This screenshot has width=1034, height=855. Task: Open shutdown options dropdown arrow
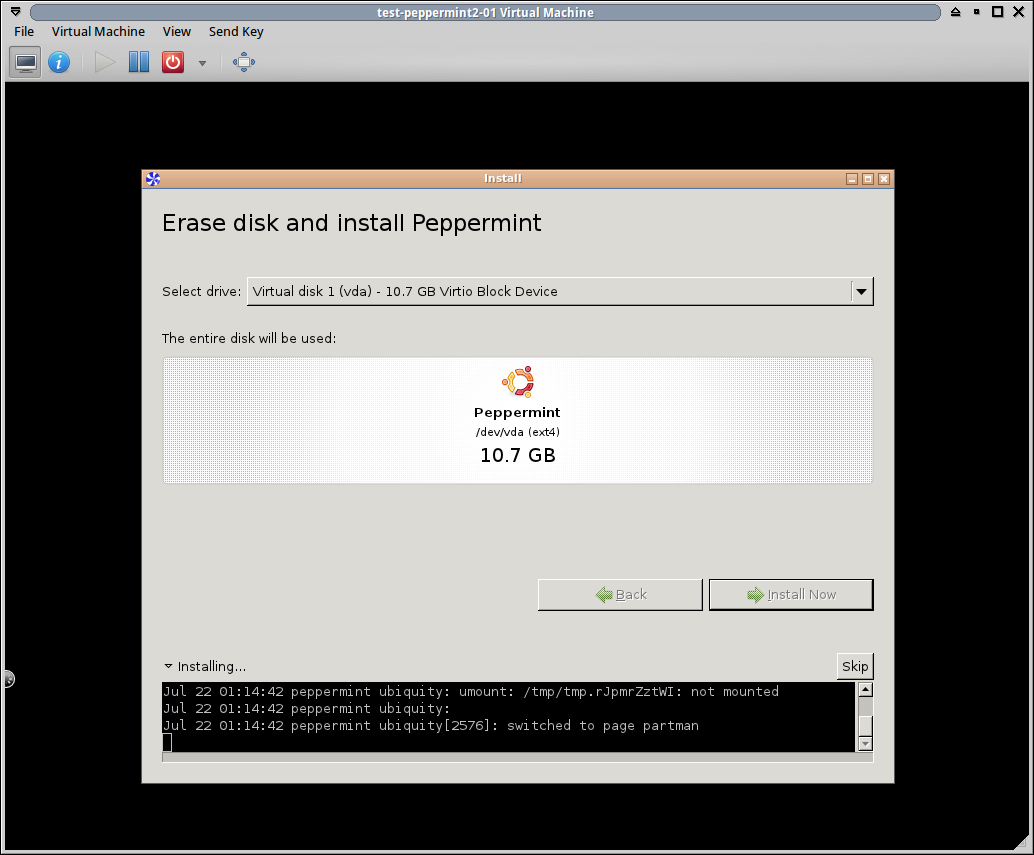pos(202,63)
